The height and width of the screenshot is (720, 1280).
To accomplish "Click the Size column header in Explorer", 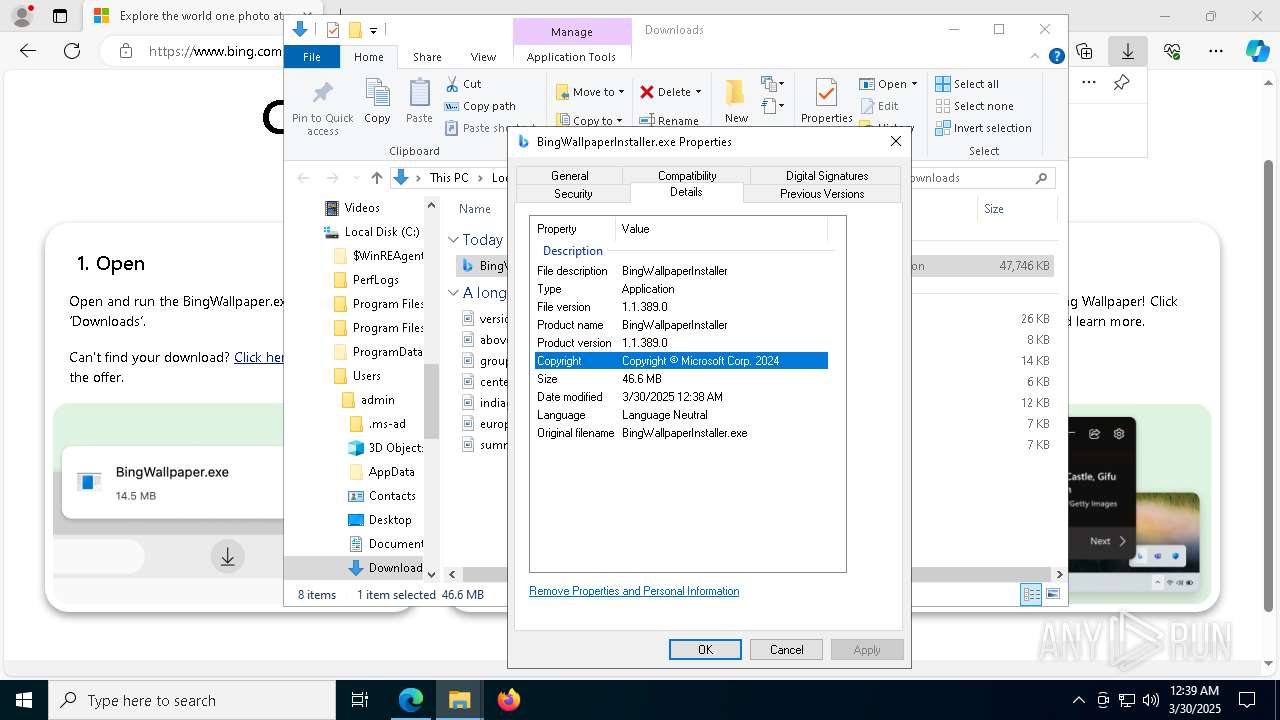I will 993,209.
